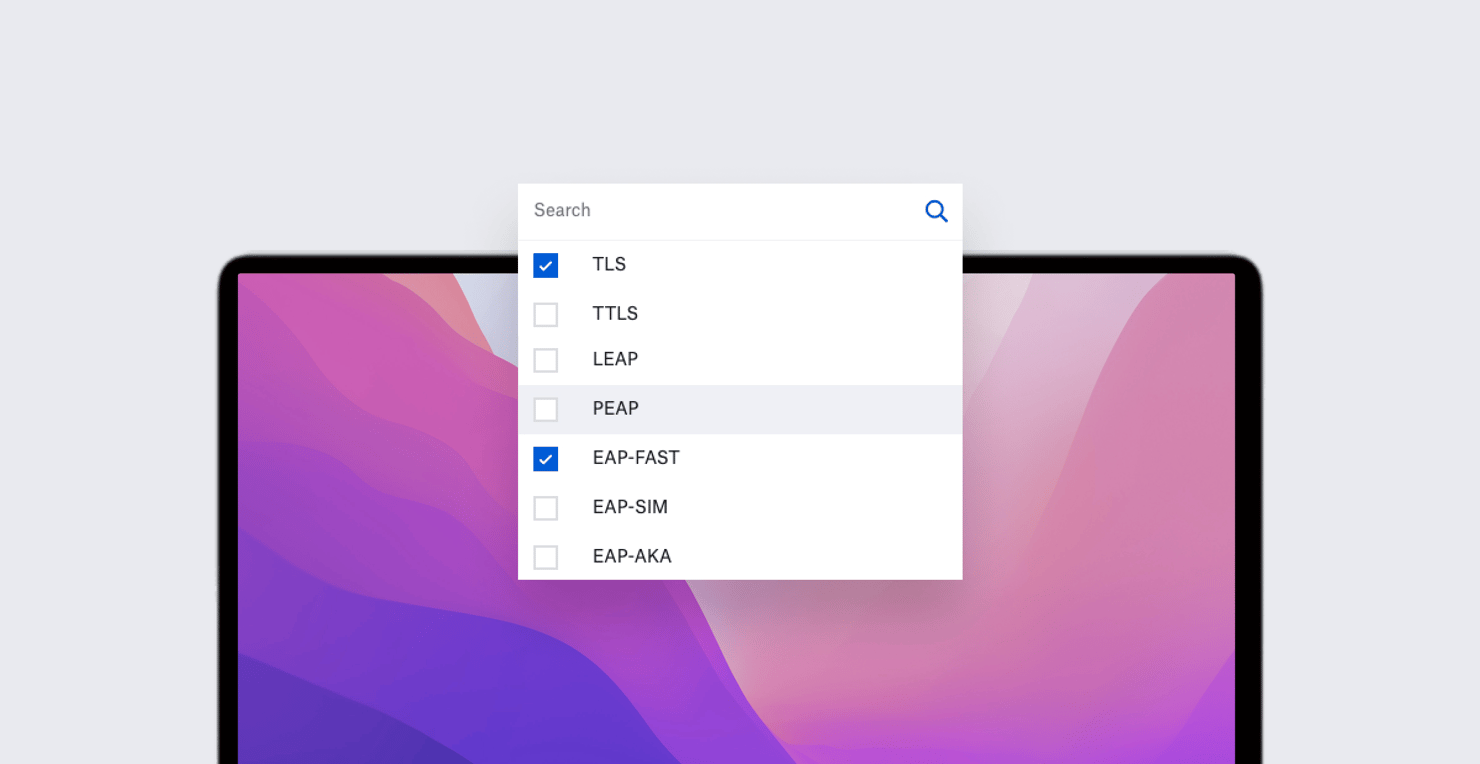Choose the TTLS label text
The width and height of the screenshot is (1480, 764).
pos(615,314)
